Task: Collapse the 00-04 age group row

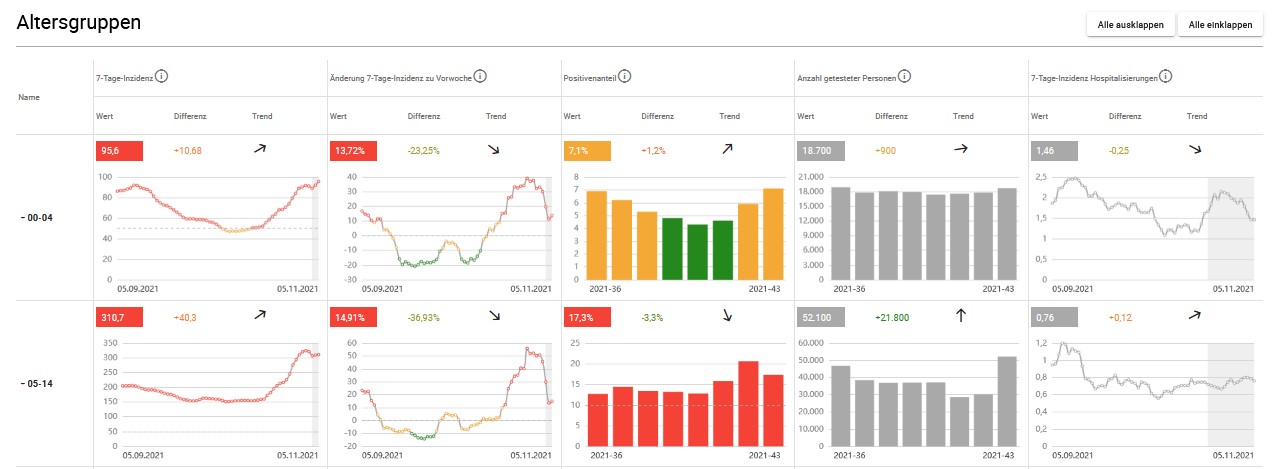Action: [36, 217]
